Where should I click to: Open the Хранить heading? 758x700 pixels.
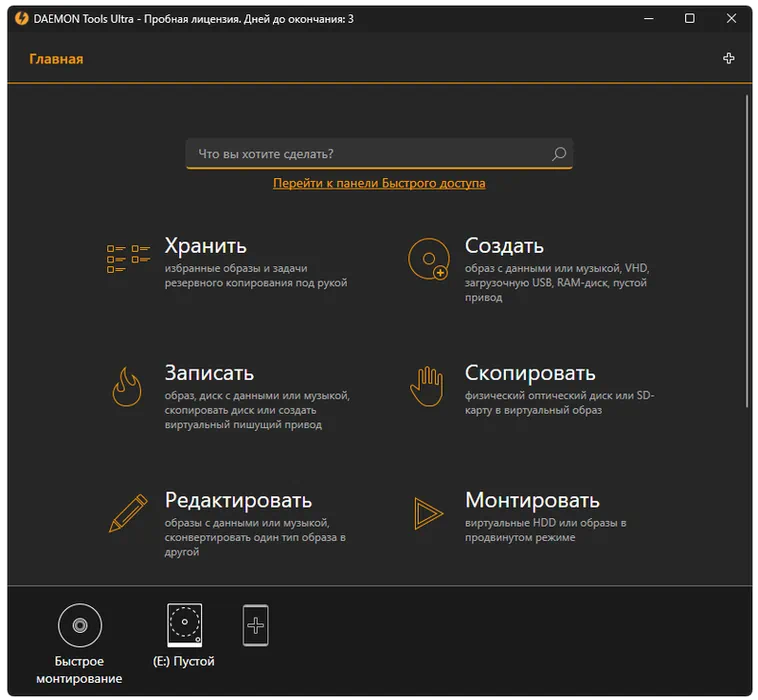click(205, 246)
